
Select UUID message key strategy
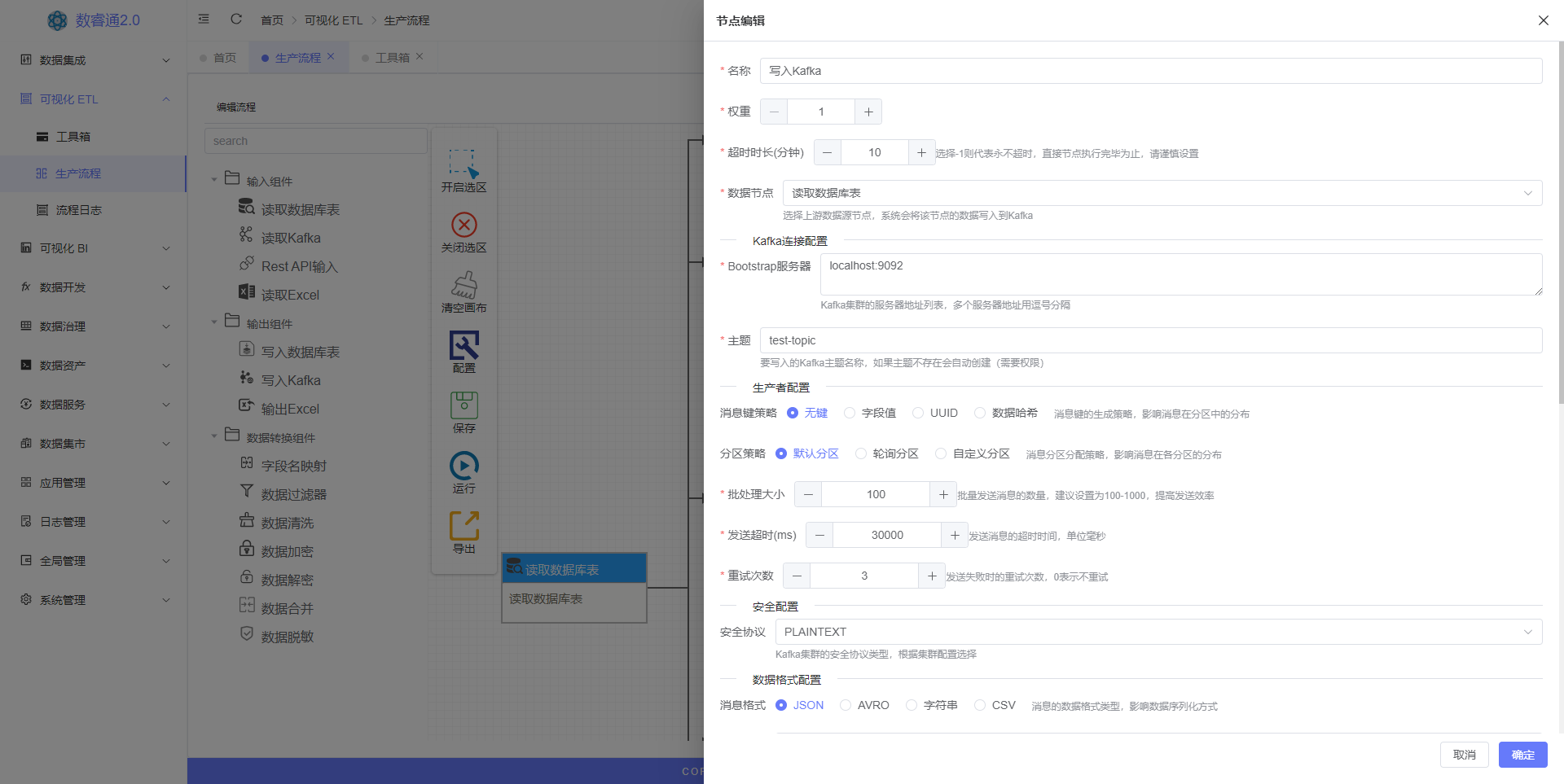935,413
